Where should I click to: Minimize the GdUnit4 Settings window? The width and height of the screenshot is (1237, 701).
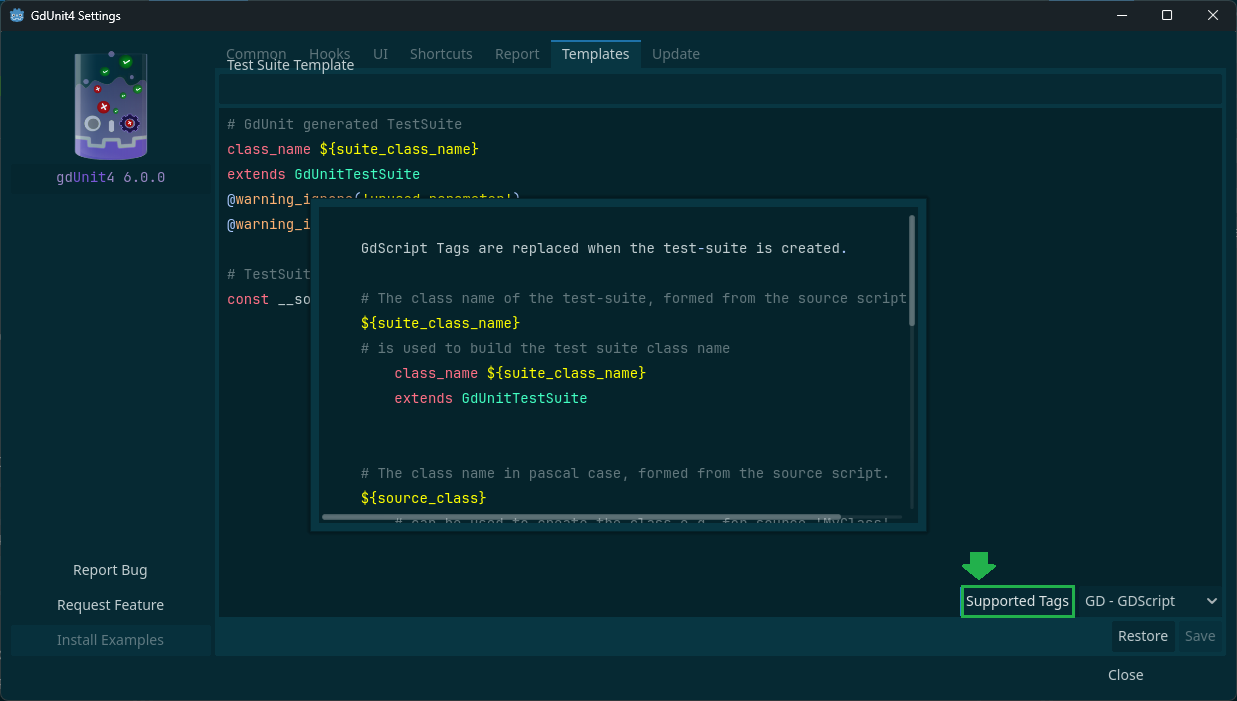pyautogui.click(x=1120, y=15)
